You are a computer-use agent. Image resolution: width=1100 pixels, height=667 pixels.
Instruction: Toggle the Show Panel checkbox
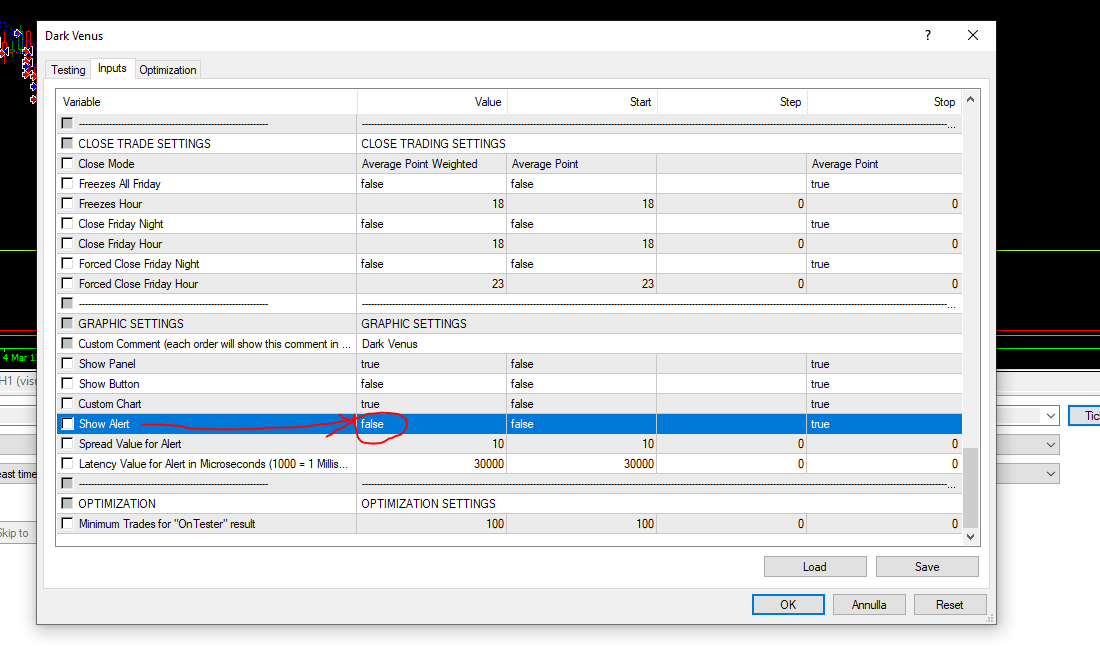67,363
